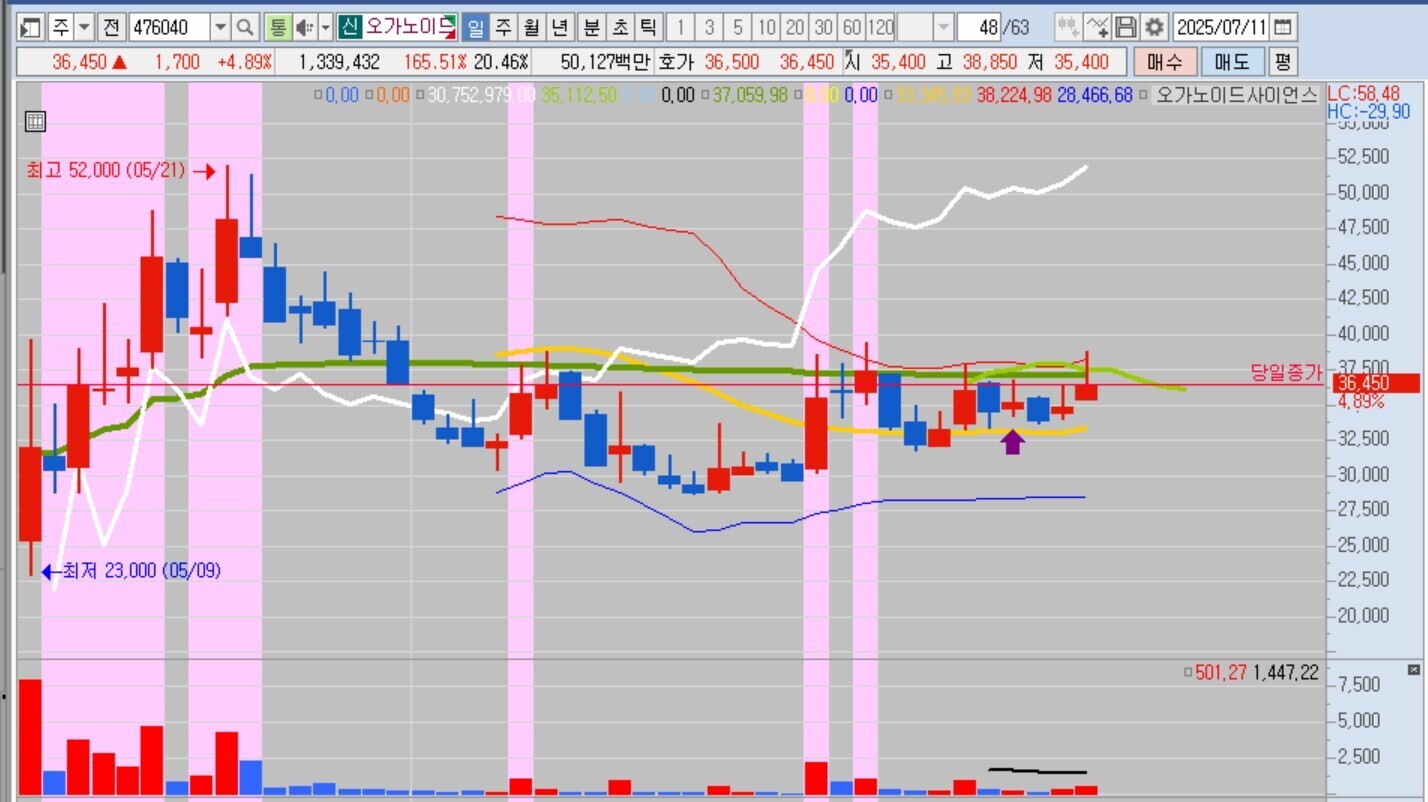This screenshot has height=802, width=1428.
Task: Select the 60 interval button
Action: (851, 27)
